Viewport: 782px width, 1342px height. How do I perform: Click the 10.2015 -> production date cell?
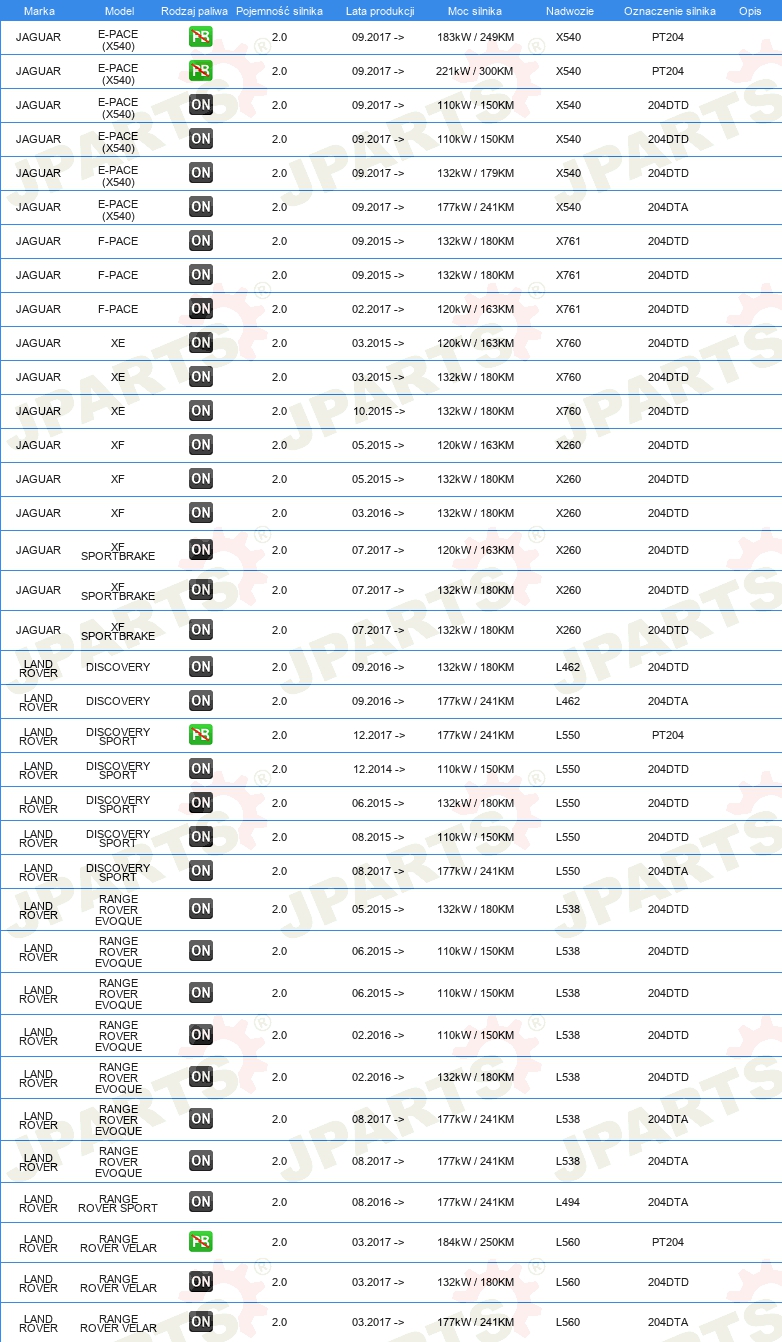point(378,411)
